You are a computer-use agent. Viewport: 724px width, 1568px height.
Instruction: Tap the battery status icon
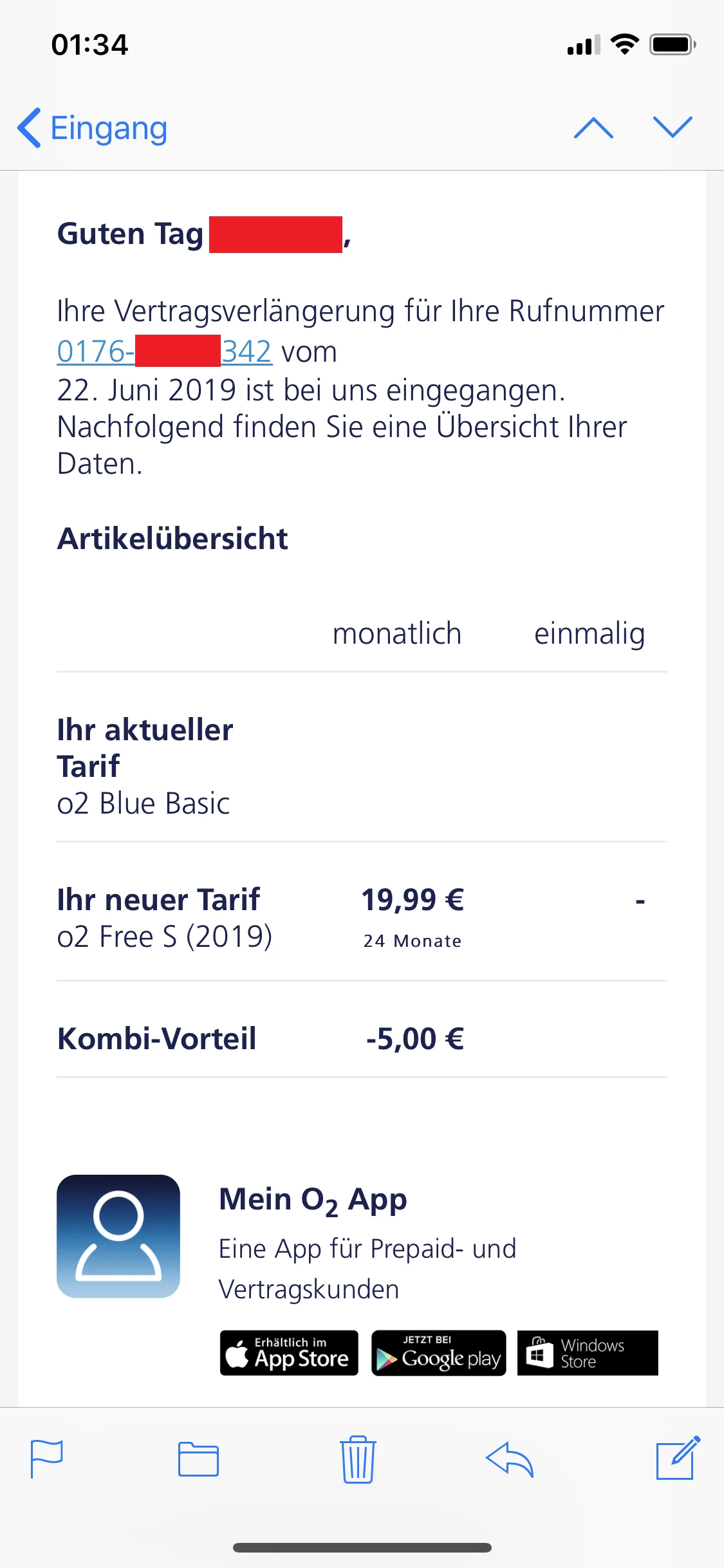tap(673, 45)
